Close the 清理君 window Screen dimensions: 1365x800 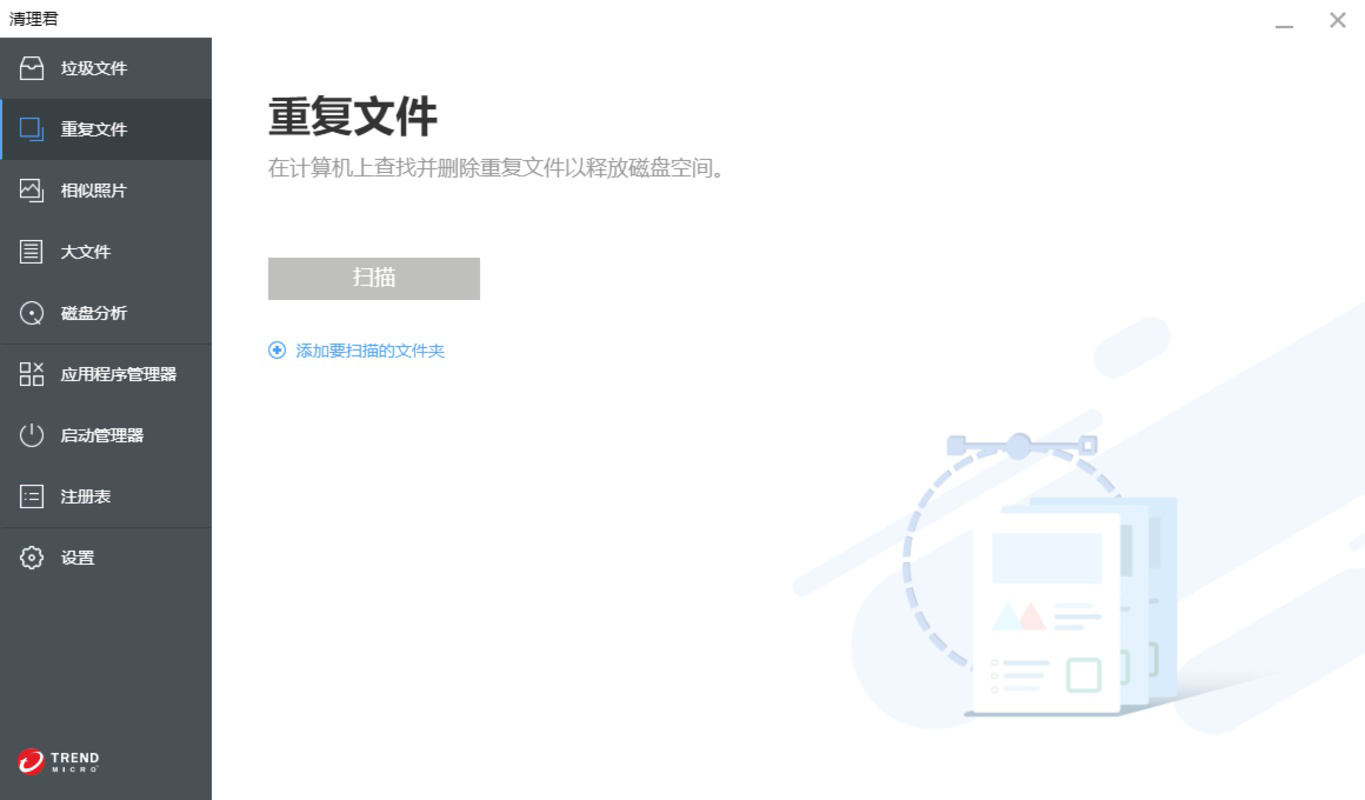click(x=1337, y=20)
